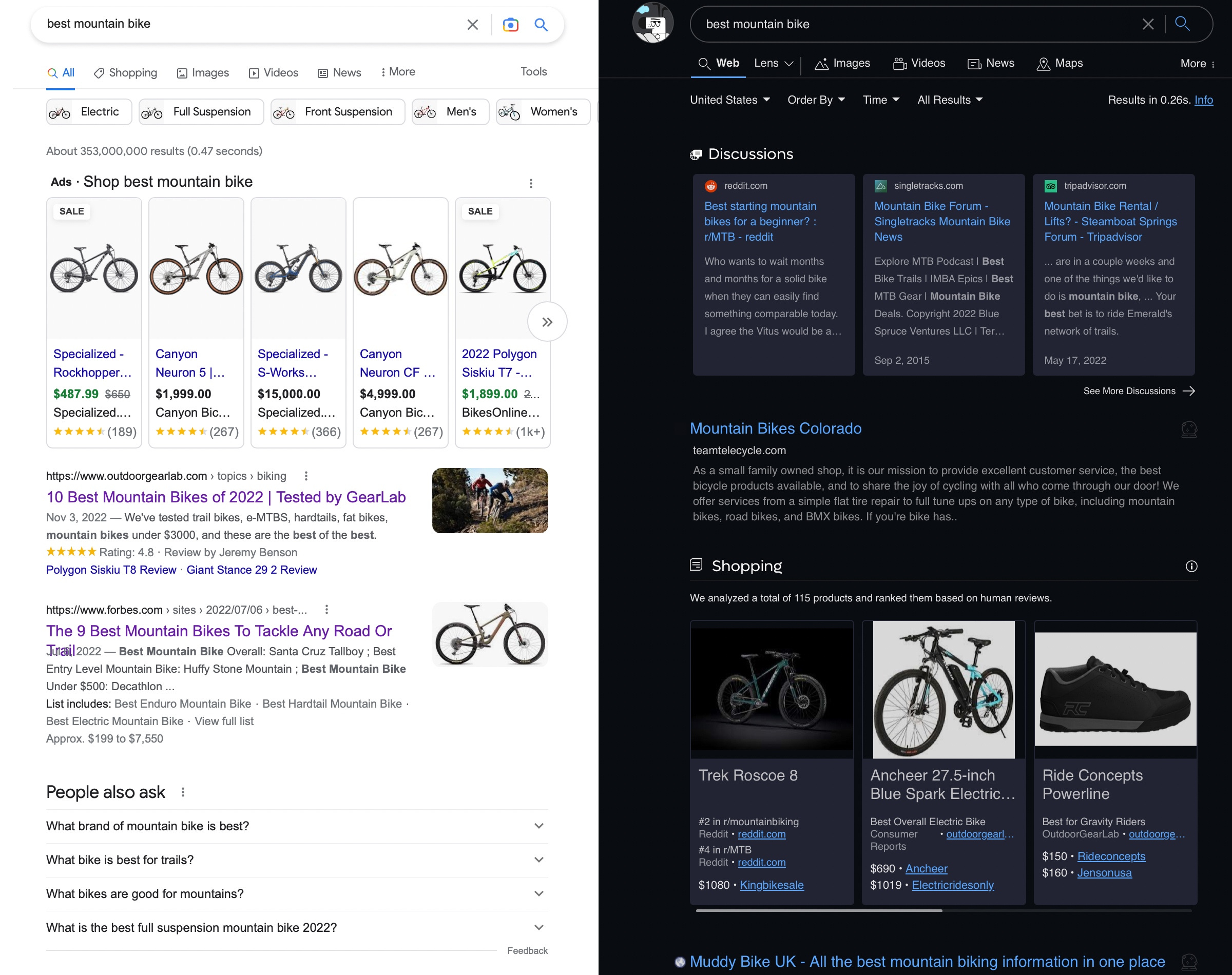The width and height of the screenshot is (1232, 975).
Task: Open options for Shop best mountain bike ads
Action: click(x=531, y=183)
